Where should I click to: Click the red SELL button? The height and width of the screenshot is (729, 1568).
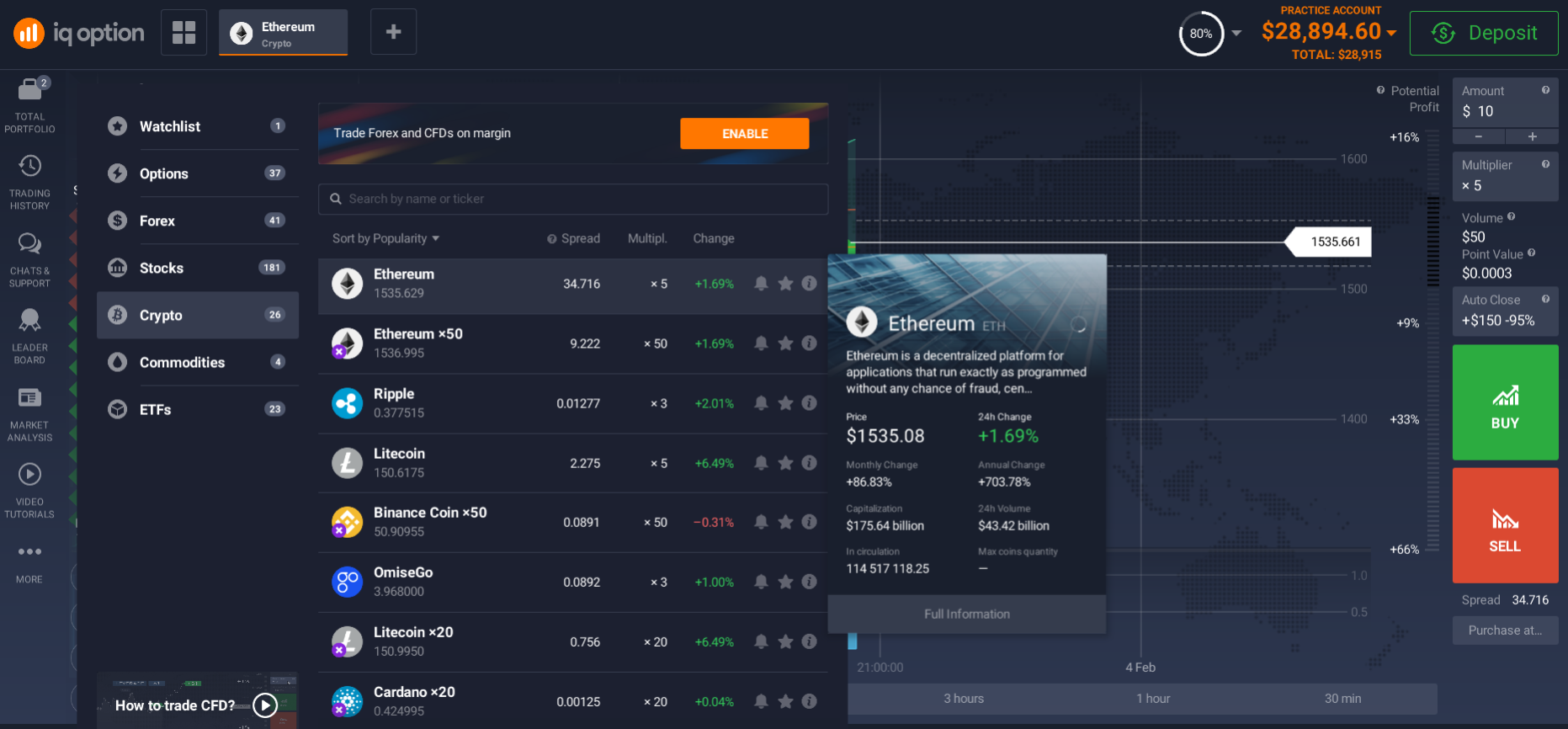click(x=1505, y=525)
